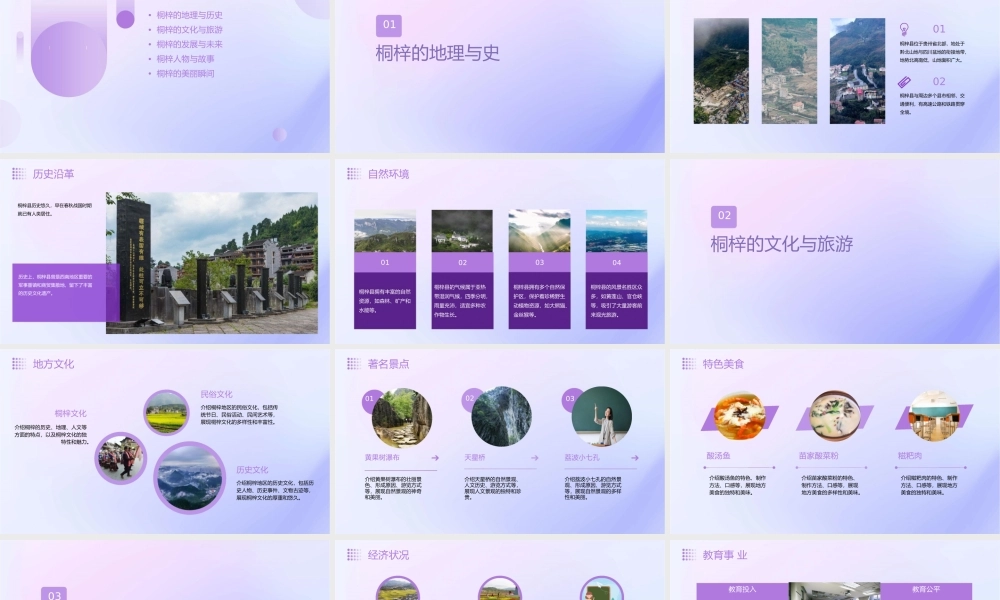Select the 教育投入 purple tab label

pyautogui.click(x=742, y=590)
